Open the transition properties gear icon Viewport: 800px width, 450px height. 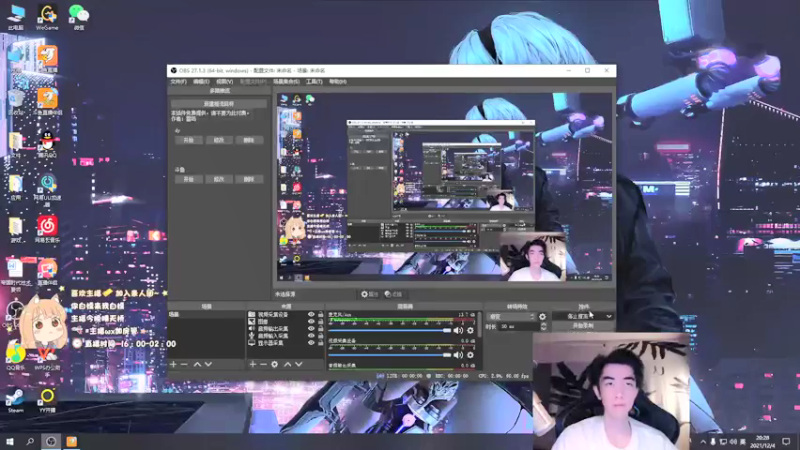tap(542, 317)
